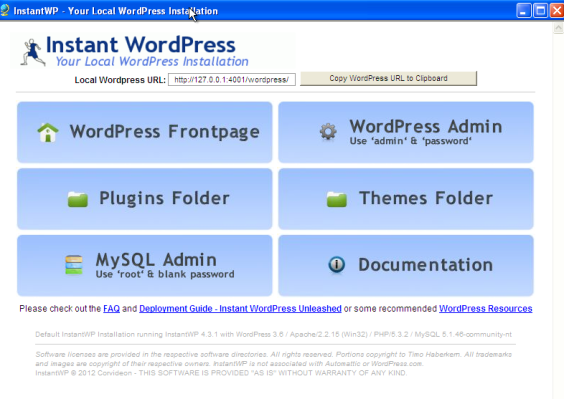Open the Themes Folder label

pyautogui.click(x=426, y=198)
